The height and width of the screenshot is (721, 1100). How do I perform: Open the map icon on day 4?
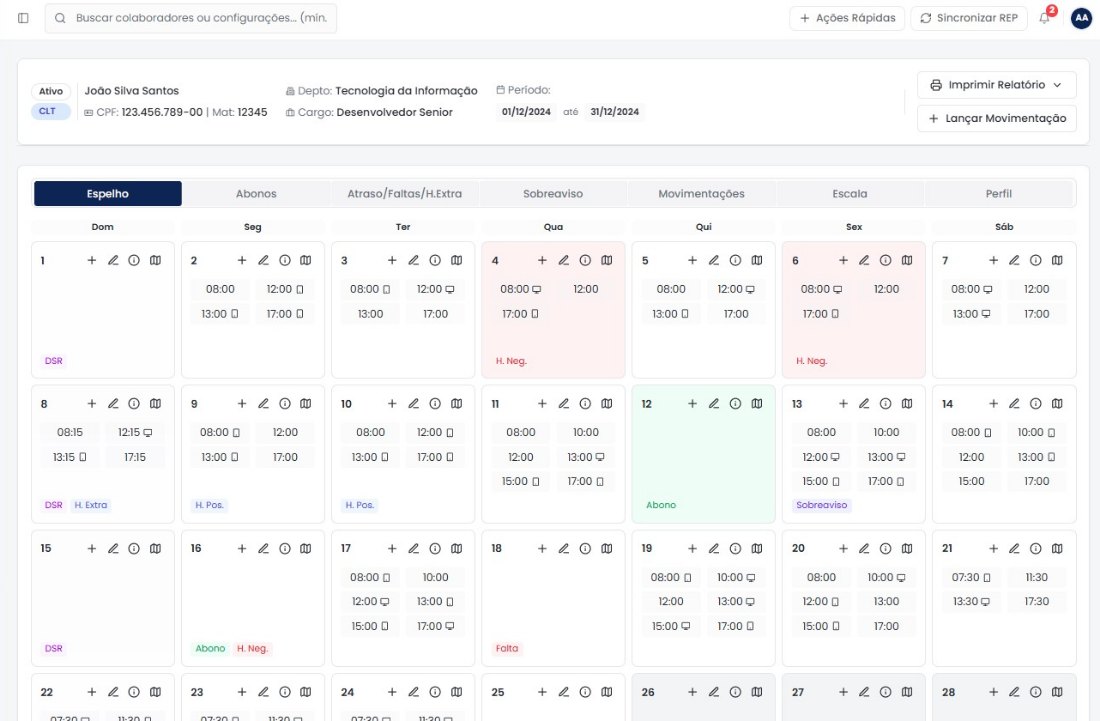607,260
